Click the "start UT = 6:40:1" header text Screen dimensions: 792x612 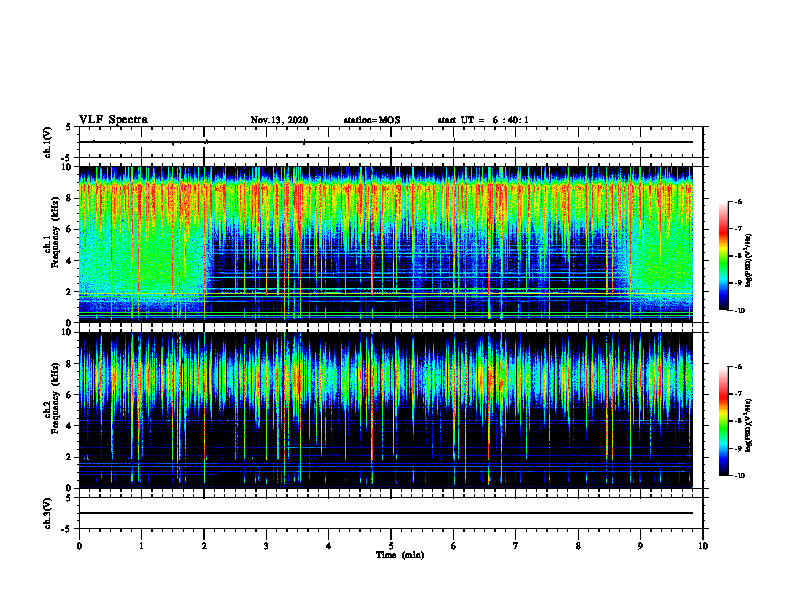point(483,120)
